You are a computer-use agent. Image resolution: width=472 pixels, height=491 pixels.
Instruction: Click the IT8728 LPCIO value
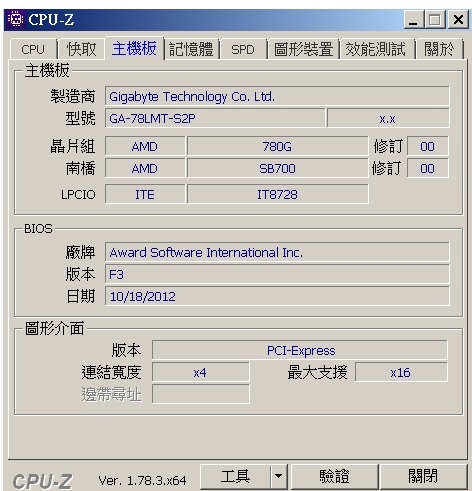tap(277, 194)
